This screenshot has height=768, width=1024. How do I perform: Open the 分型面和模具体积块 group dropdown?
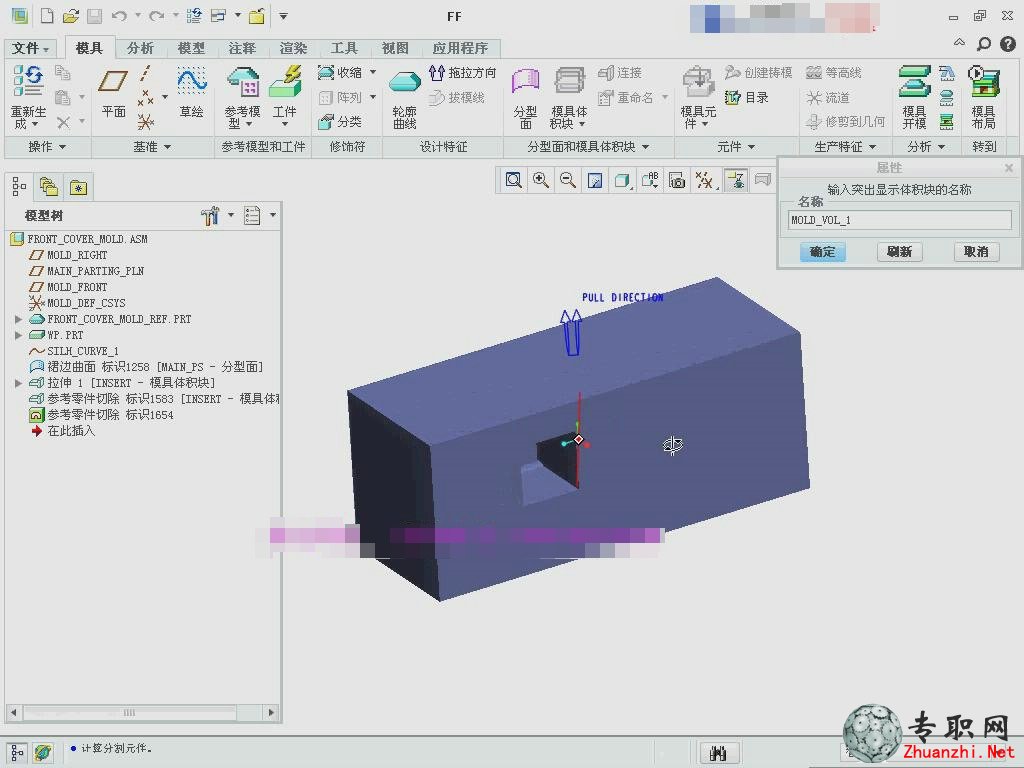pos(588,147)
